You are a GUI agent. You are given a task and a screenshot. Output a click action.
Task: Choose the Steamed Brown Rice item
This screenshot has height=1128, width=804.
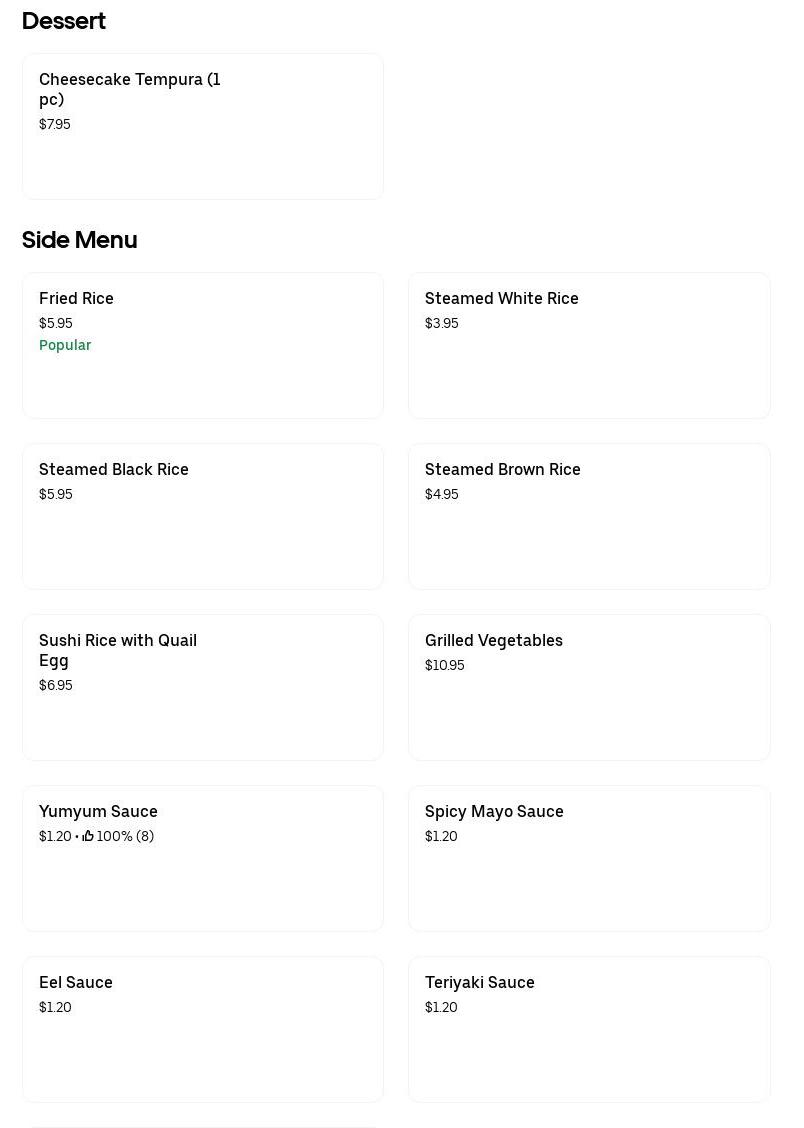point(589,517)
